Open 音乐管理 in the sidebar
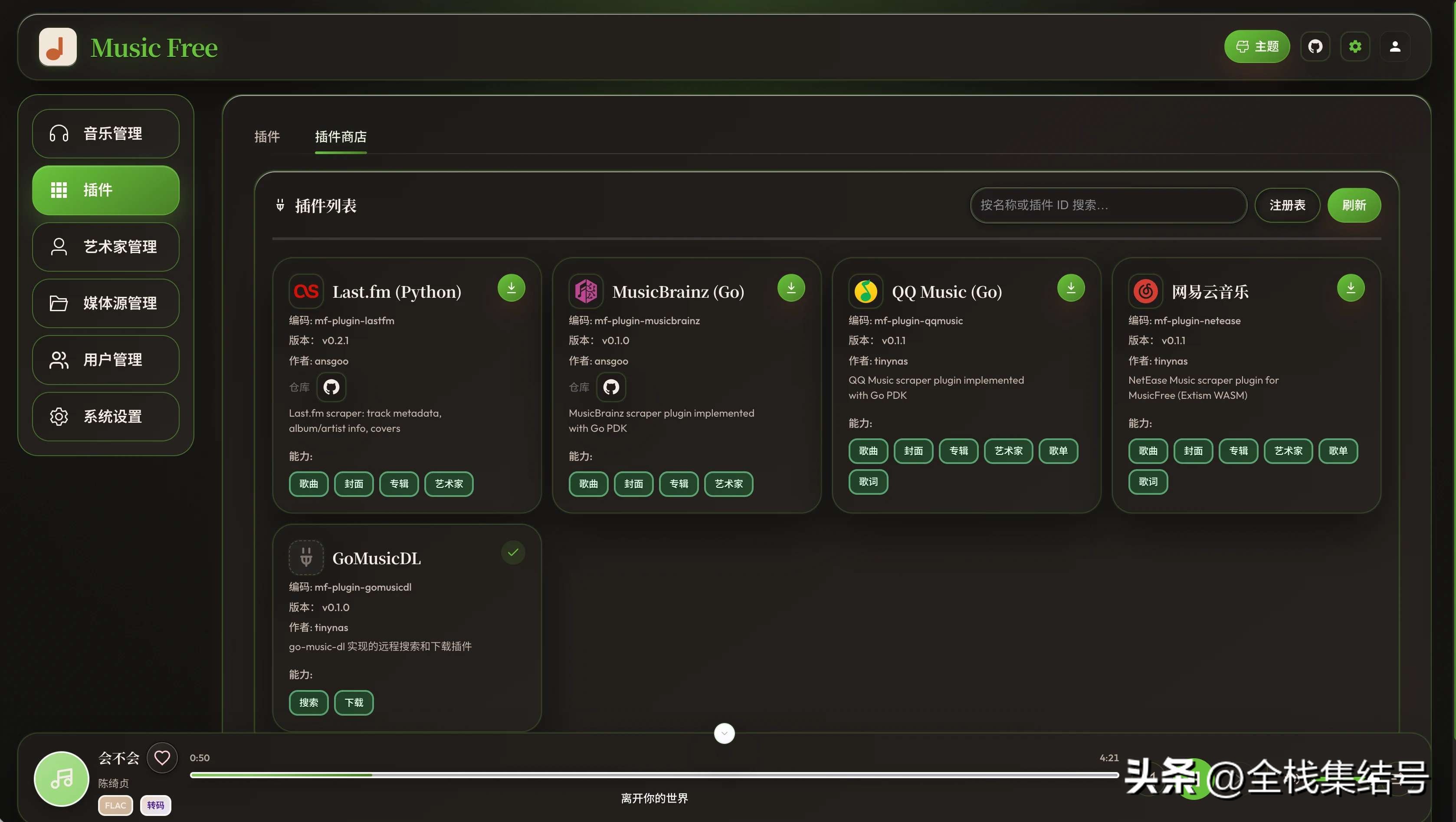The width and height of the screenshot is (1456, 822). (x=106, y=133)
